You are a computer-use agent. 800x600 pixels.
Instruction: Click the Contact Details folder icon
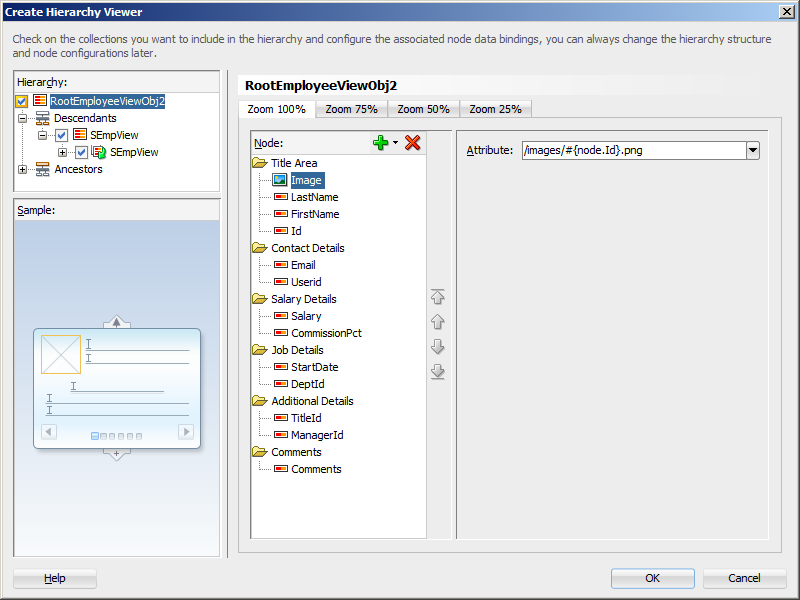(x=260, y=248)
